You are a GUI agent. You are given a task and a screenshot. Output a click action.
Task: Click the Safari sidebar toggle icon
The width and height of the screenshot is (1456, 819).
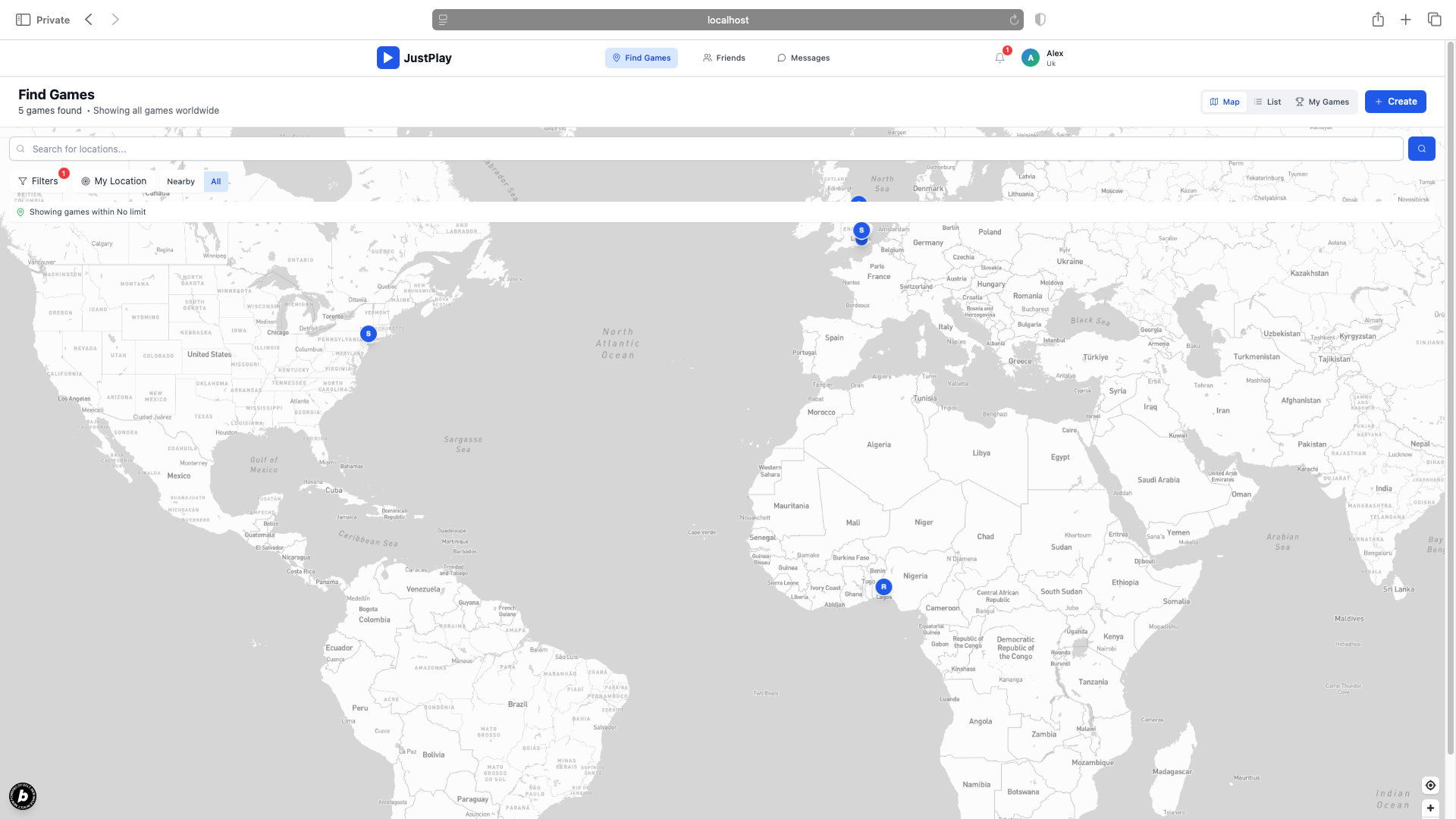(x=23, y=20)
